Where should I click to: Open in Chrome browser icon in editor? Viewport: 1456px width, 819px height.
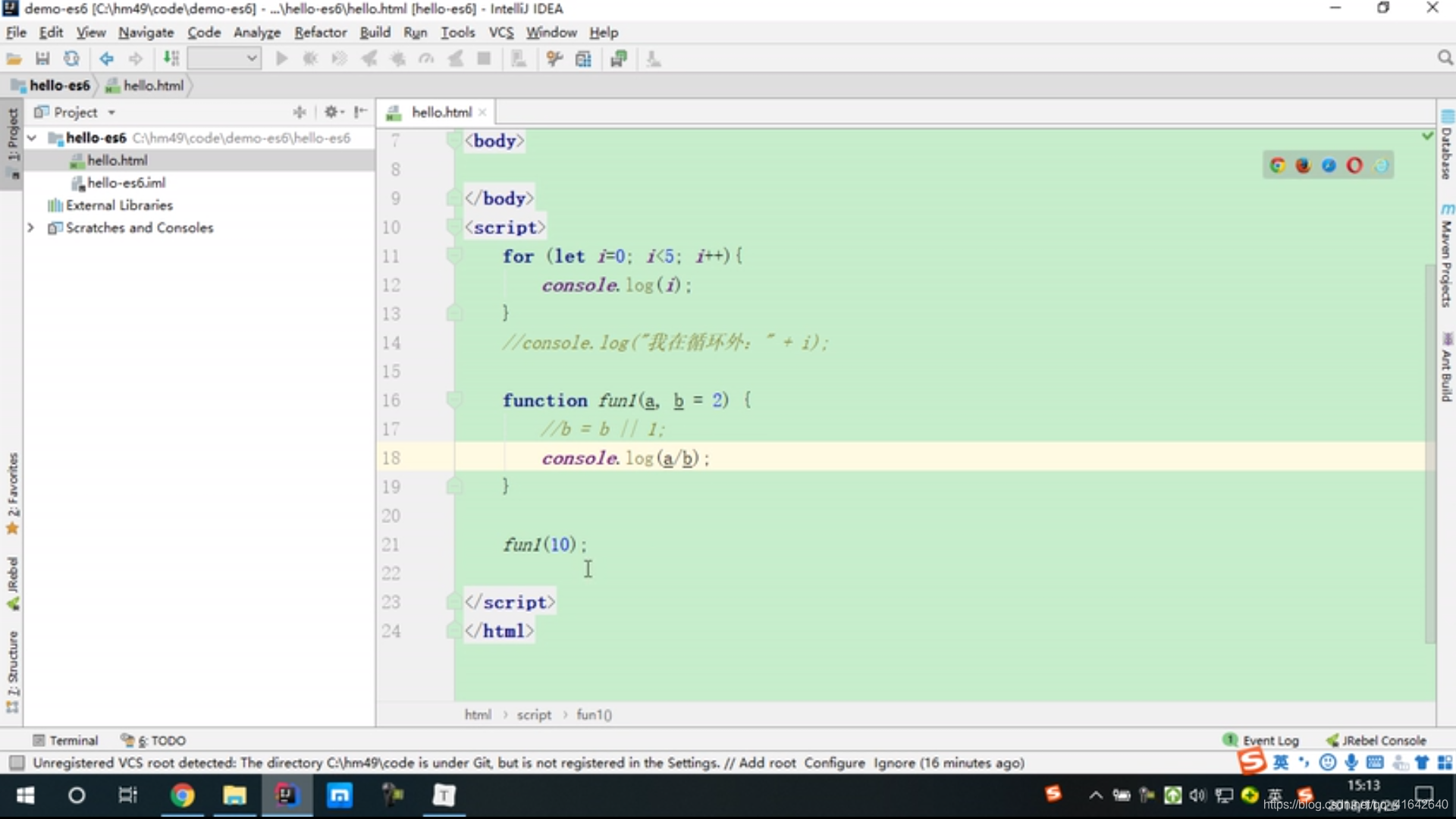pos(1278,165)
